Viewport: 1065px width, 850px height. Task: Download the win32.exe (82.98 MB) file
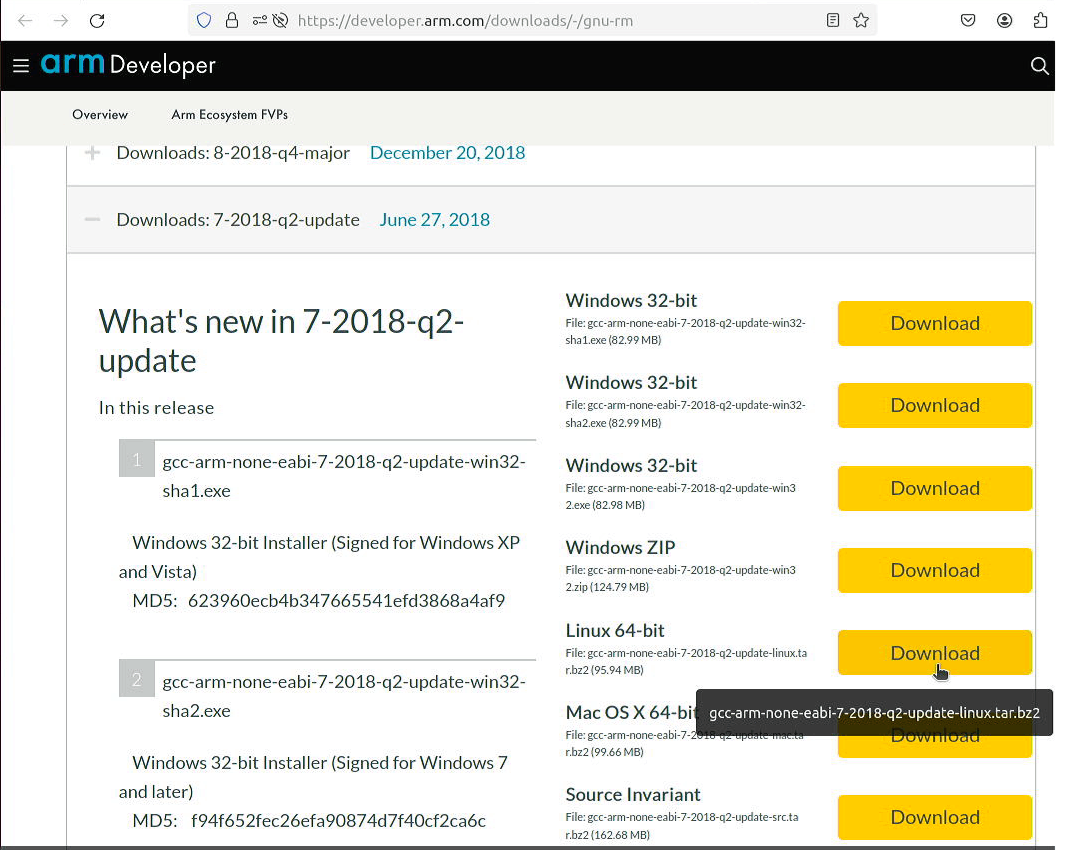935,489
